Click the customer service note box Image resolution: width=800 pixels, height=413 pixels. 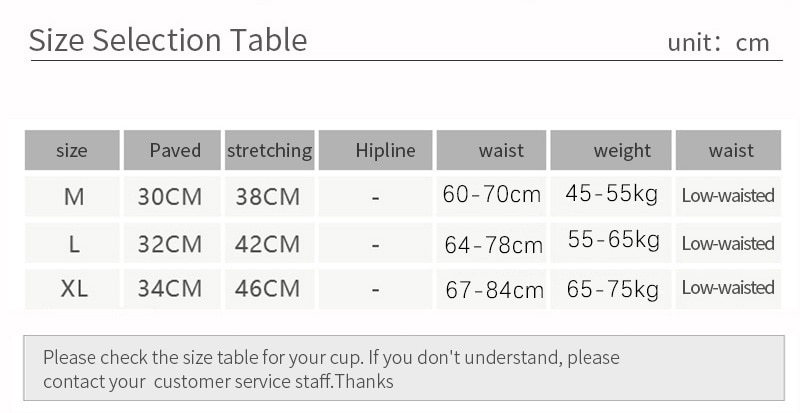404,368
